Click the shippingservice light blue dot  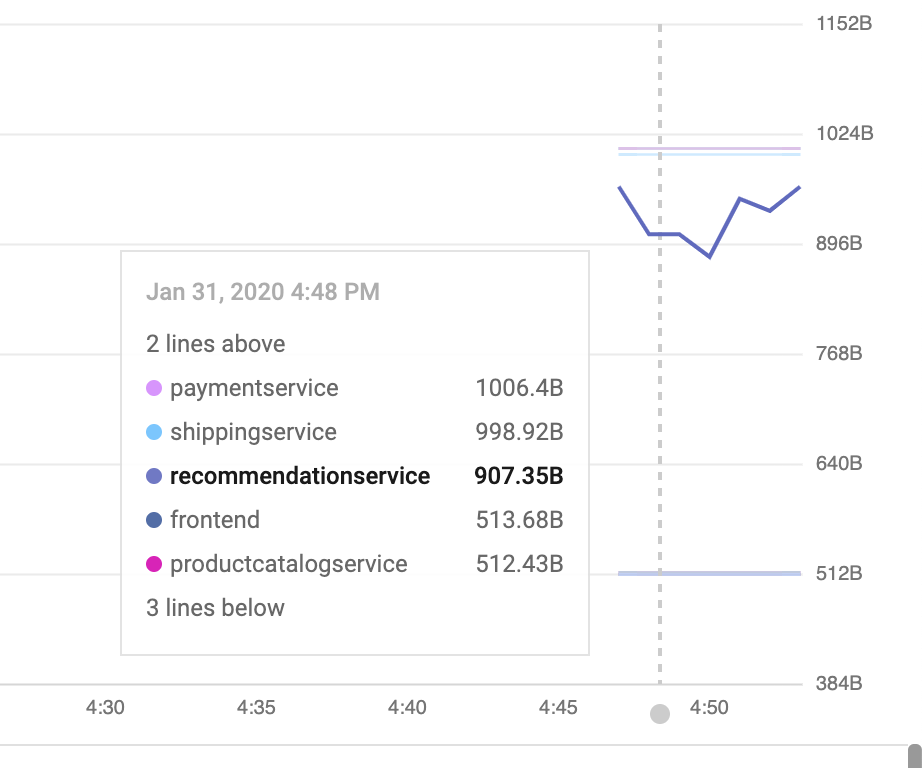coord(154,432)
